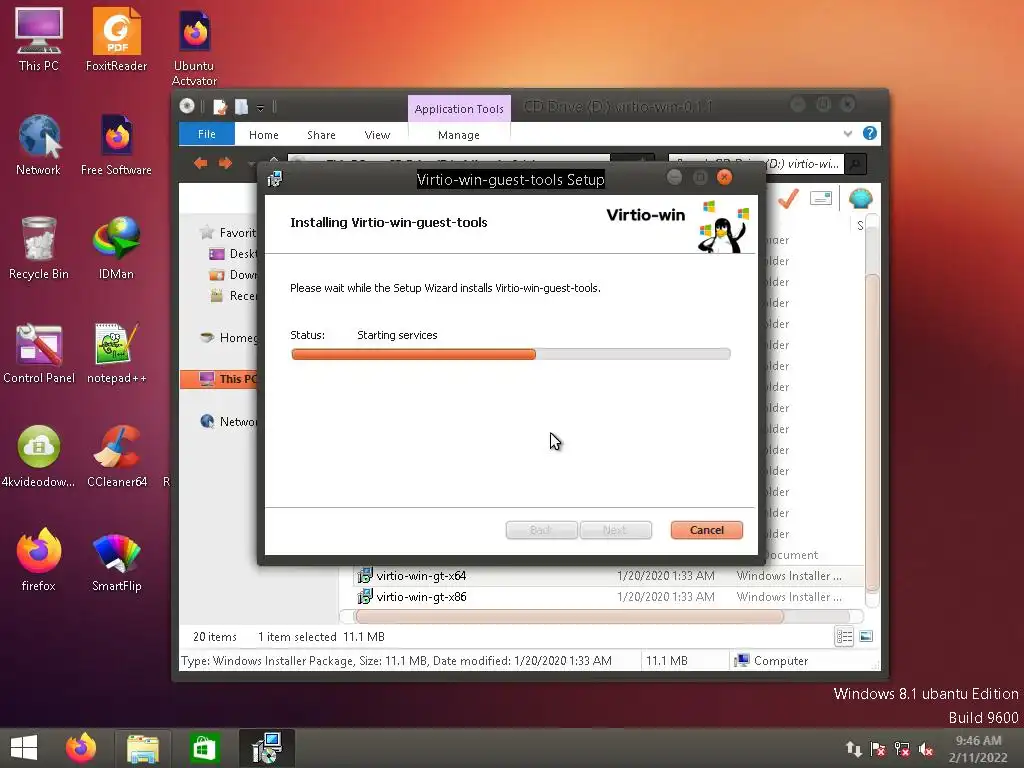
Task: Open the Manage ribbon tab
Action: pyautogui.click(x=458, y=135)
